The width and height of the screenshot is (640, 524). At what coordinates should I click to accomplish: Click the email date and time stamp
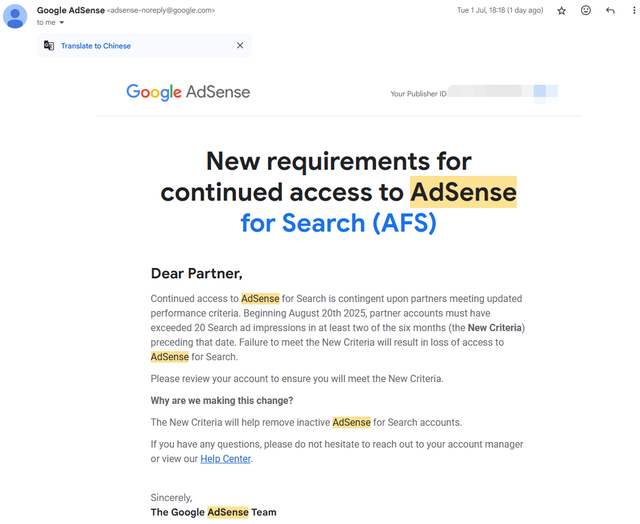(x=500, y=10)
